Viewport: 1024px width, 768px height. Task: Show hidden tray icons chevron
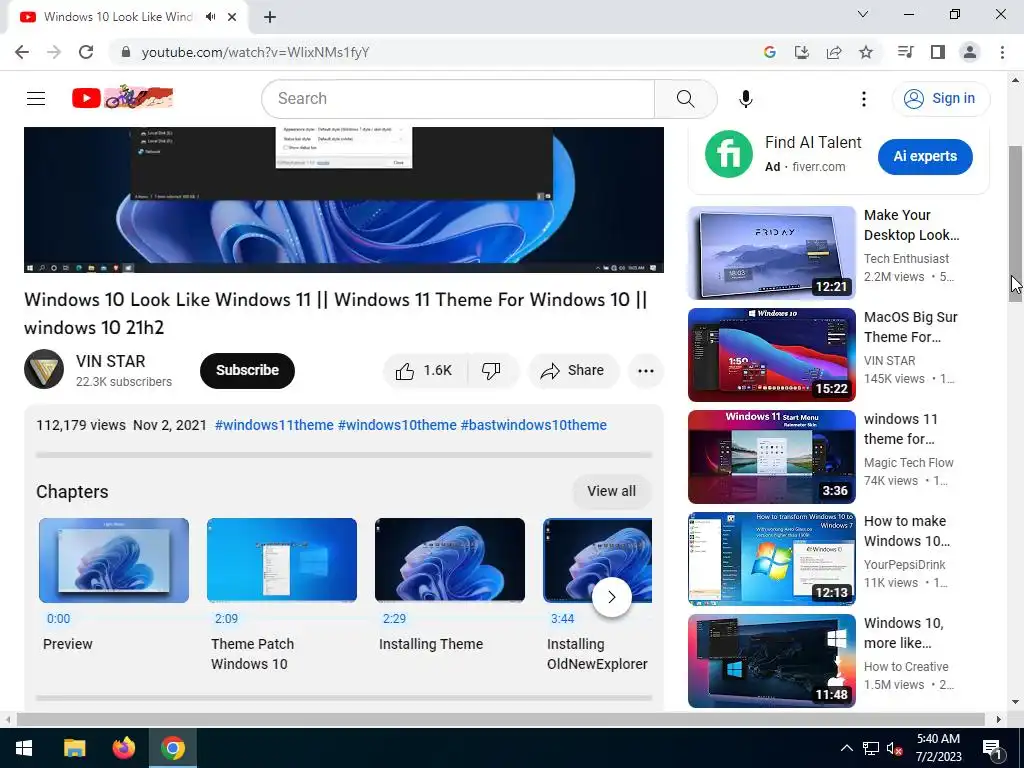click(x=846, y=748)
